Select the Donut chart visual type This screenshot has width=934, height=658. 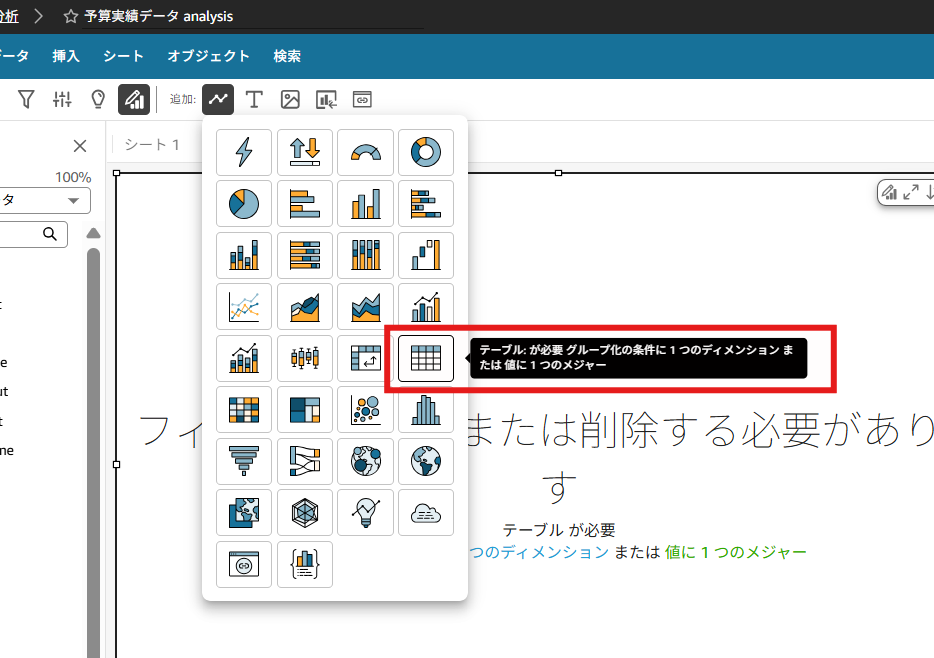point(426,152)
